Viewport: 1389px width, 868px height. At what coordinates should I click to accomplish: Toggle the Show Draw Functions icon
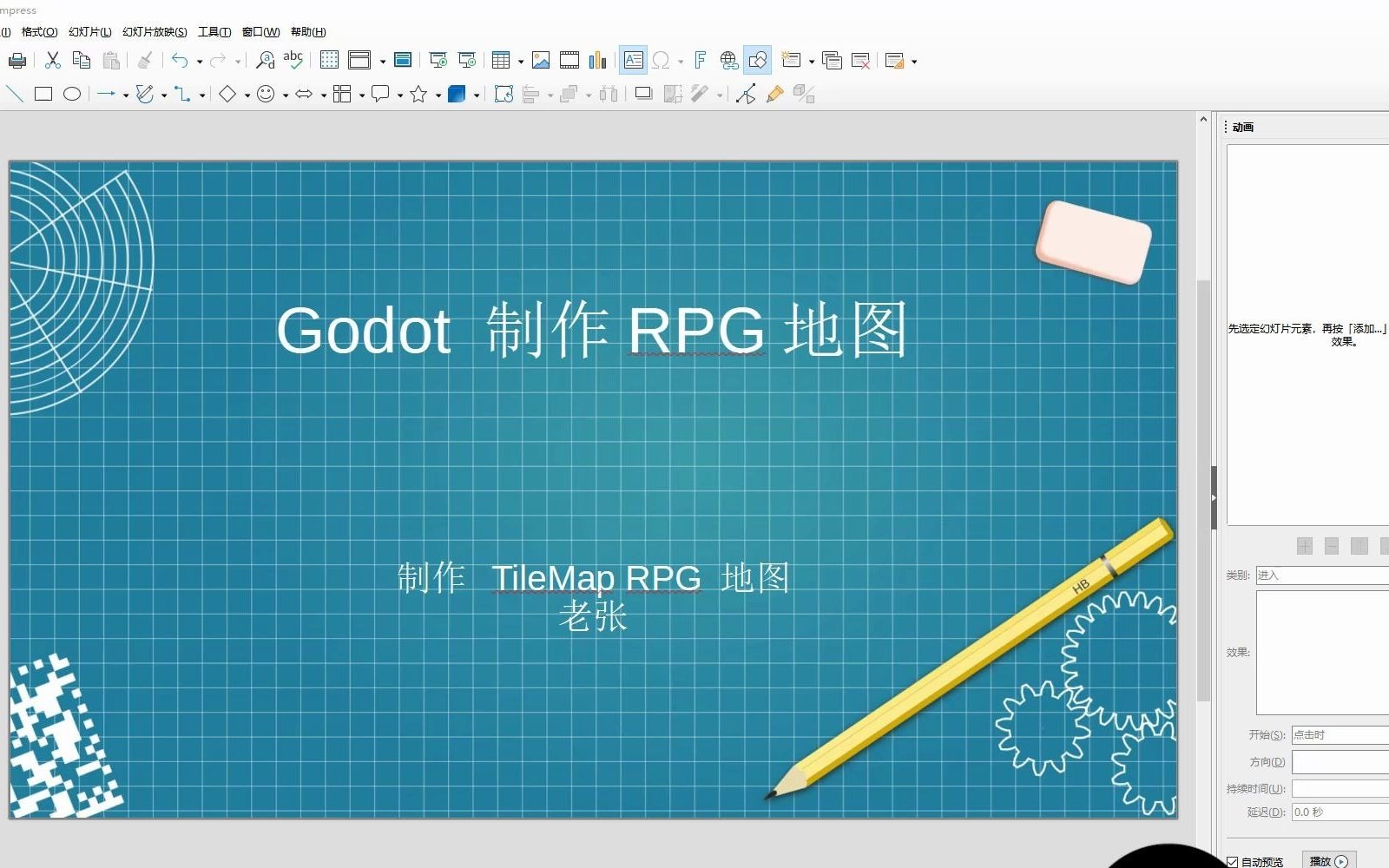(758, 61)
